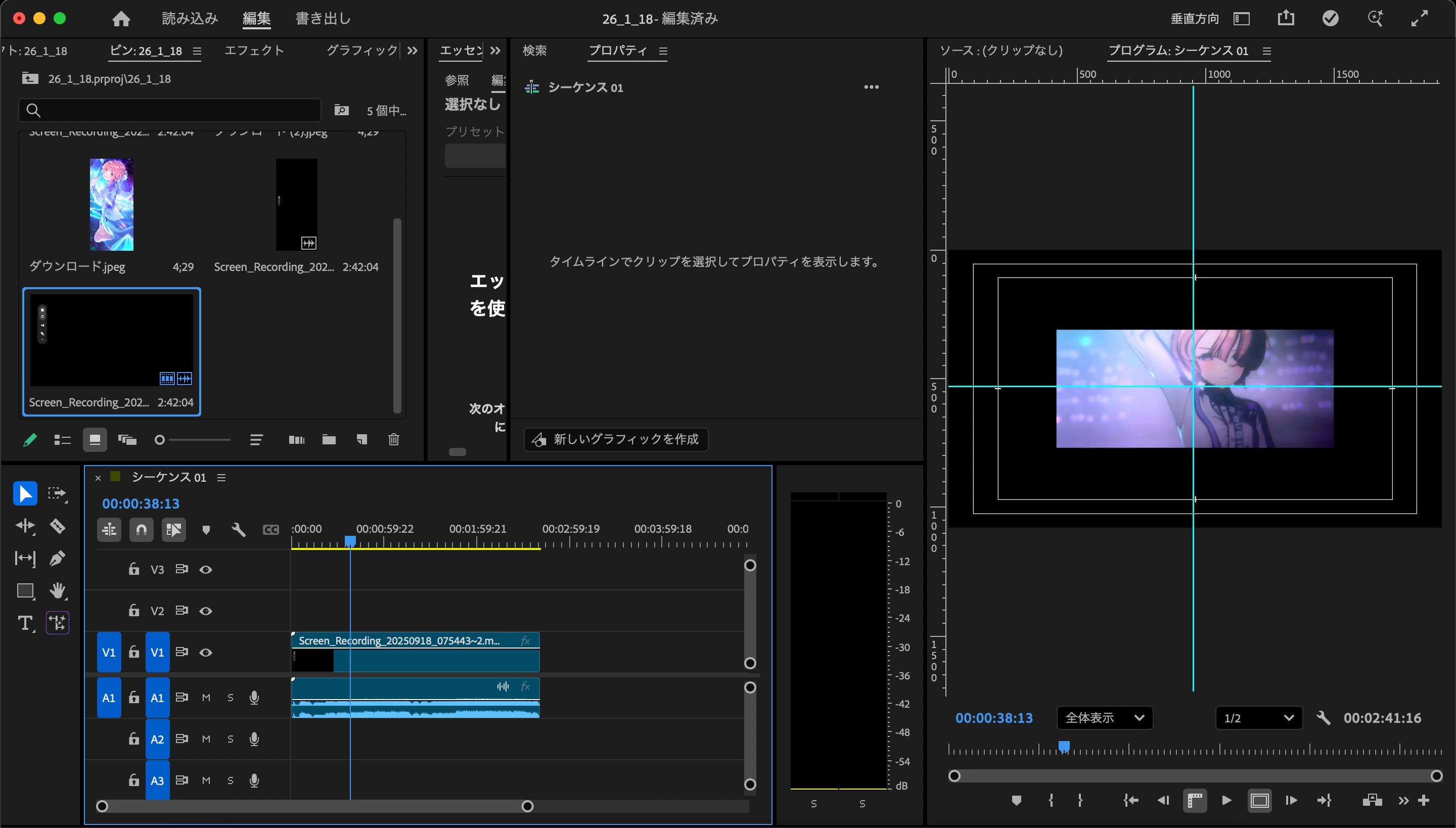Open the export share icon at top right
1456x828 pixels.
click(1286, 18)
